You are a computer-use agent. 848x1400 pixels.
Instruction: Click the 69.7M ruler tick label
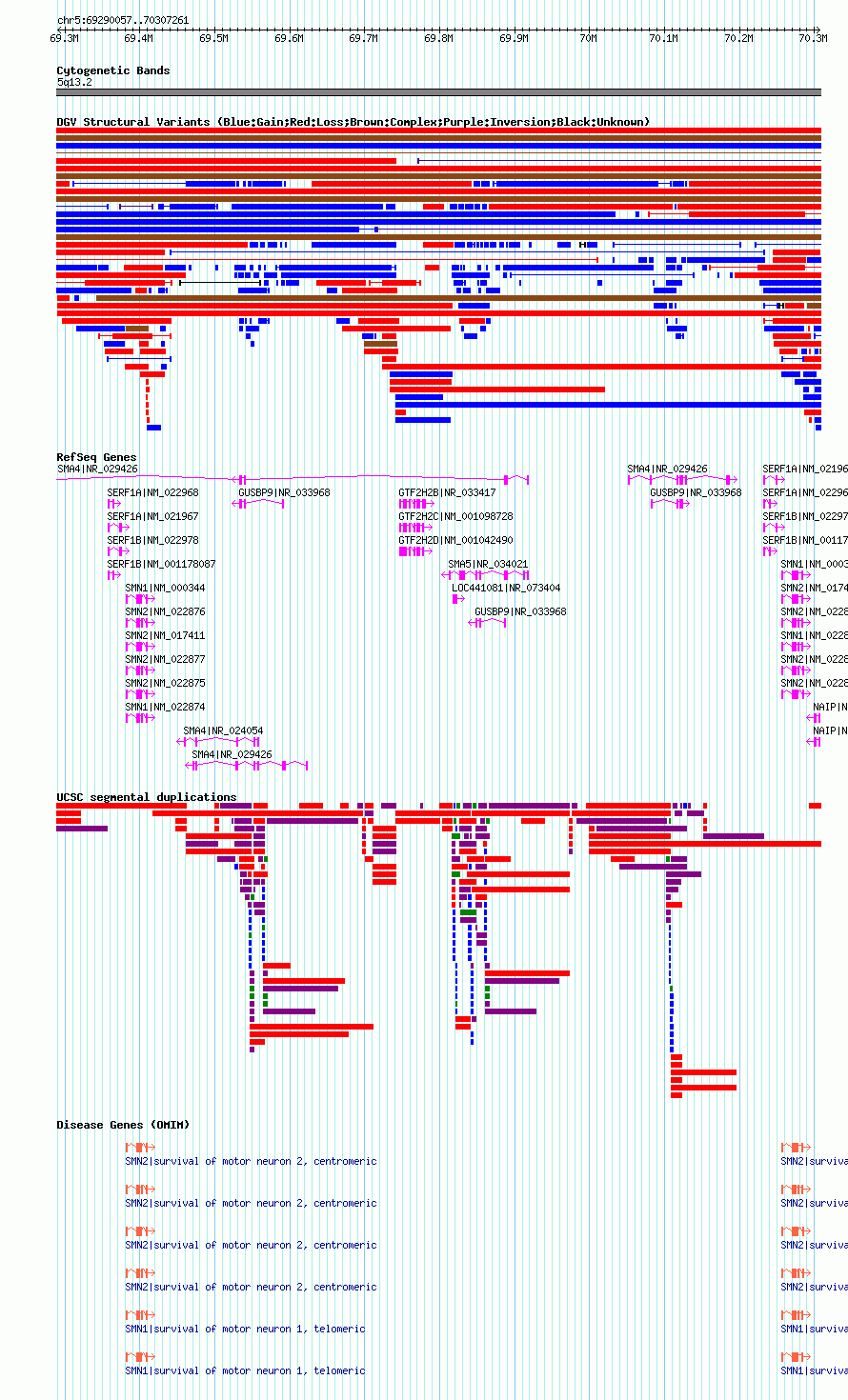(363, 39)
